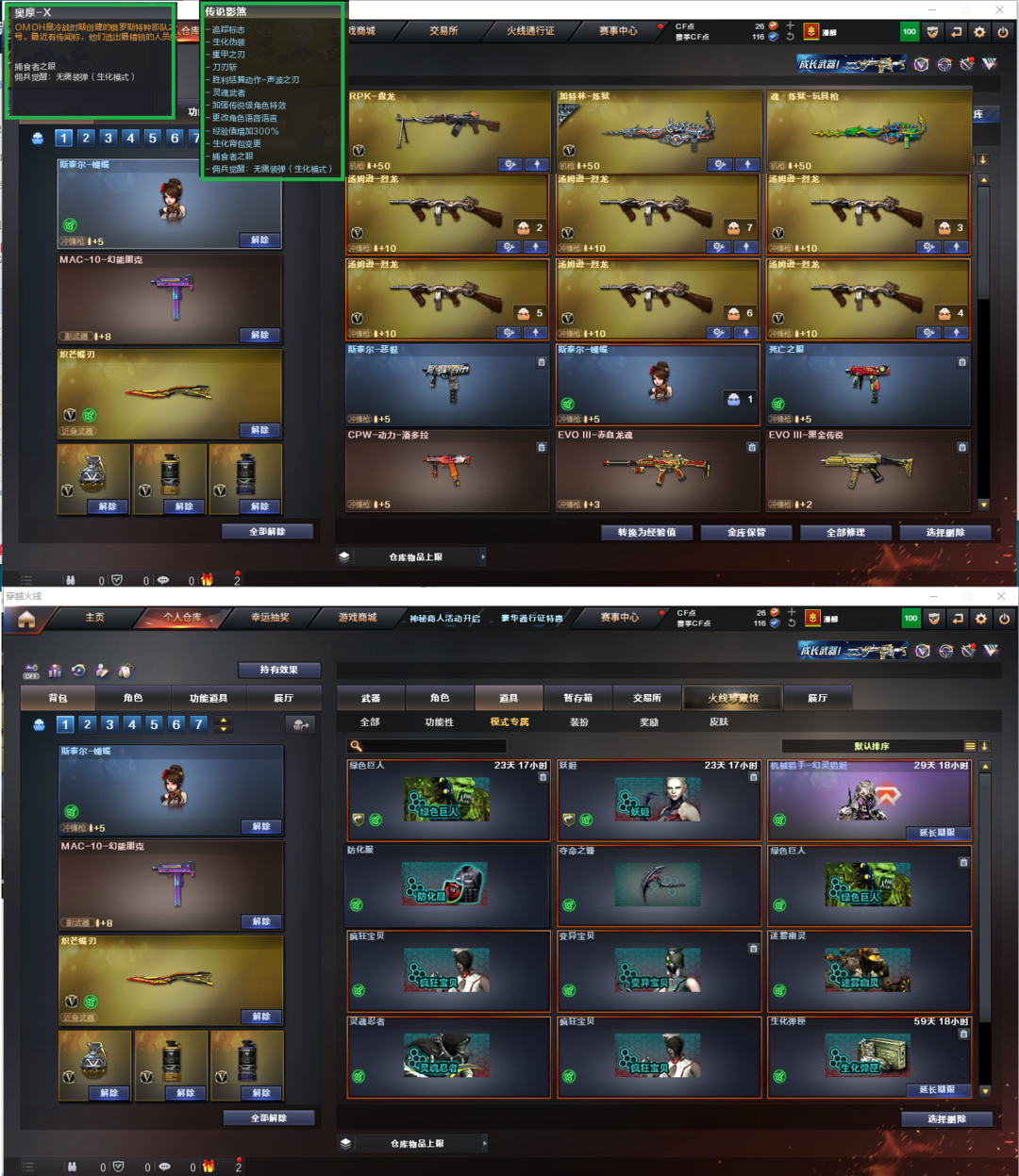Open the chat bubble icon in the lower status bar
The height and width of the screenshot is (1176, 1019).
pos(165,1167)
